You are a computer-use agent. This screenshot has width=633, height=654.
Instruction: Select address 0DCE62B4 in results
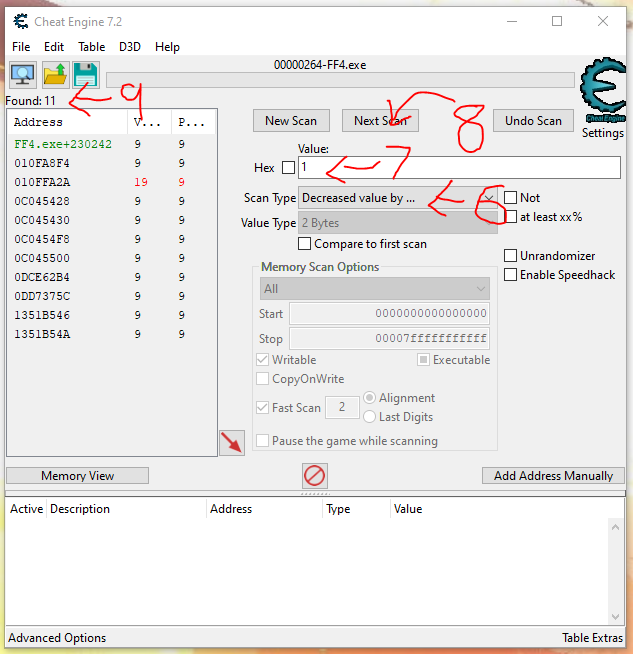point(112,277)
